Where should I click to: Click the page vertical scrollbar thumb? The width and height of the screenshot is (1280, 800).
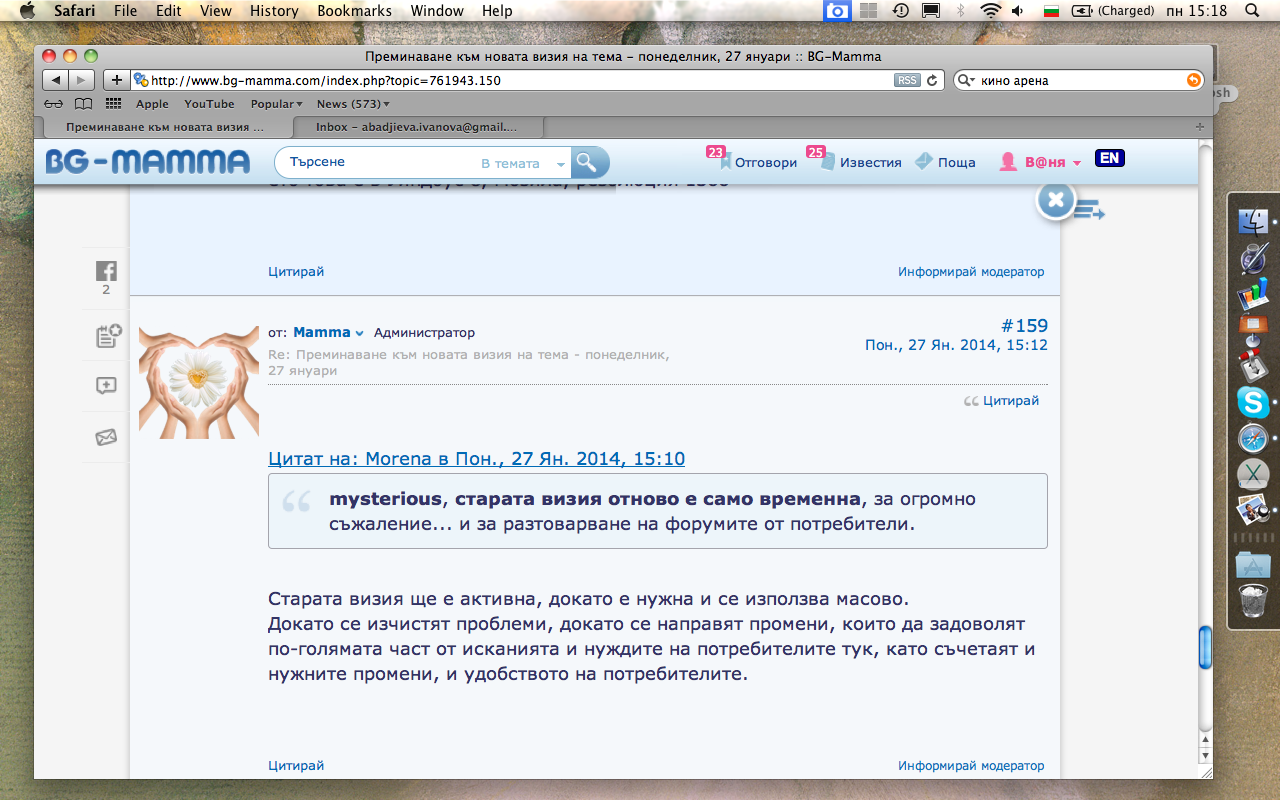[x=1205, y=647]
